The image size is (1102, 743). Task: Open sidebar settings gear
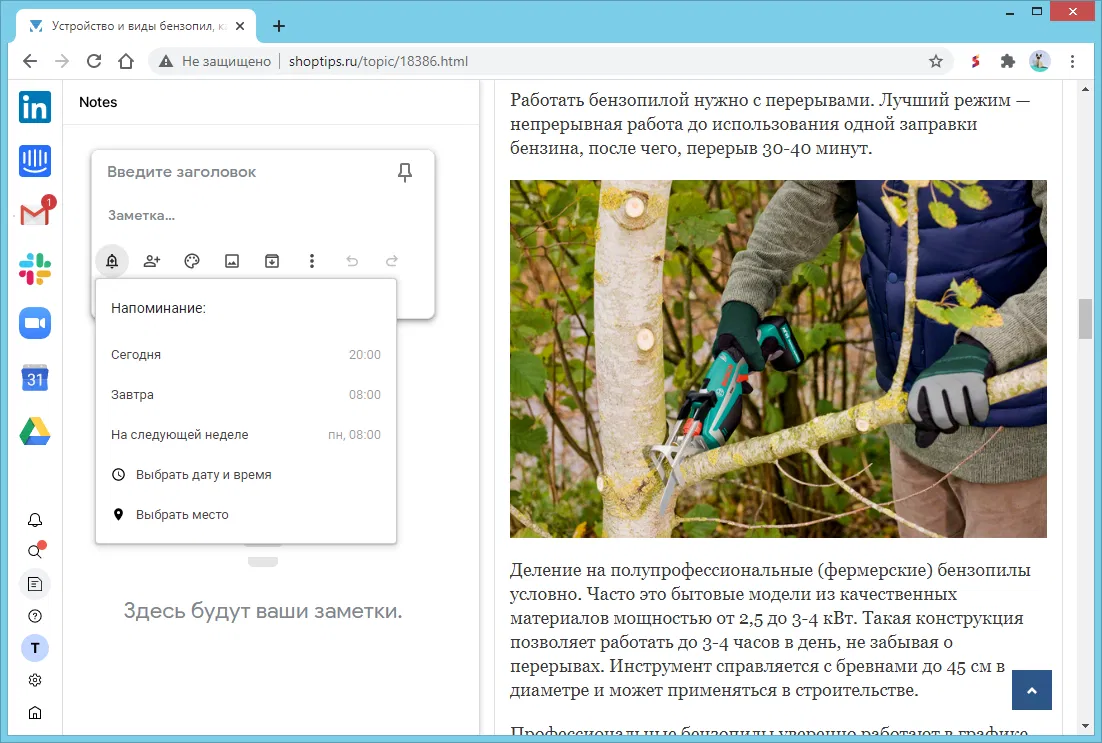click(34, 680)
